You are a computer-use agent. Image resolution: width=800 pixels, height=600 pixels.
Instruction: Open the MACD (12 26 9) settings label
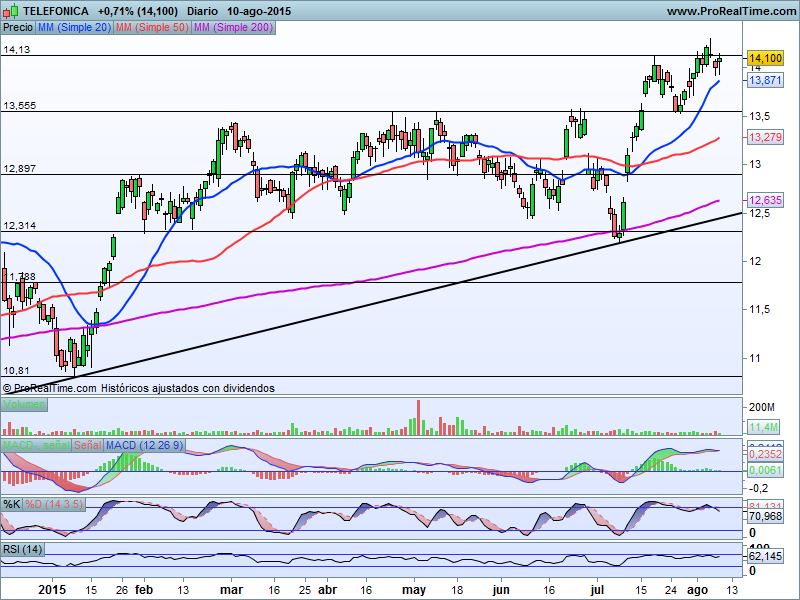(143, 444)
